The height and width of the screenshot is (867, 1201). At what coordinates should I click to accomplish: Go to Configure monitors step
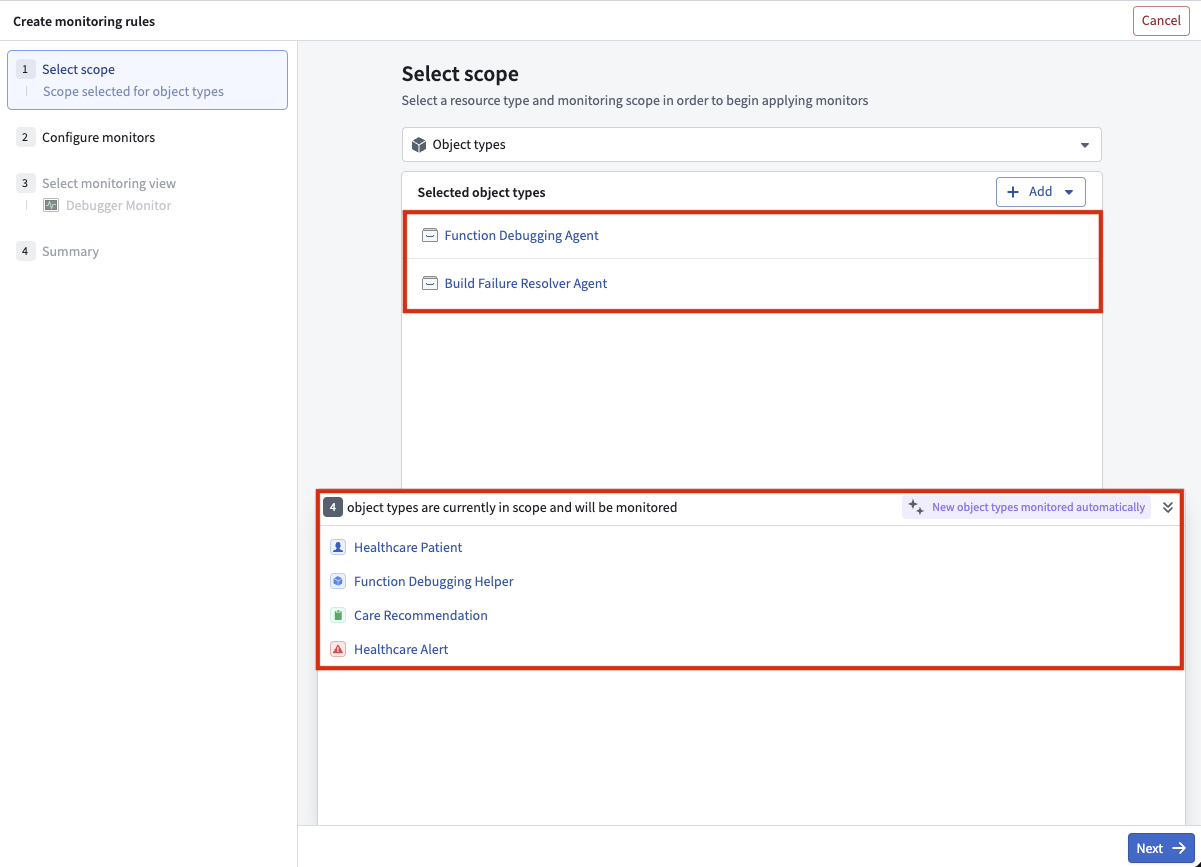98,138
